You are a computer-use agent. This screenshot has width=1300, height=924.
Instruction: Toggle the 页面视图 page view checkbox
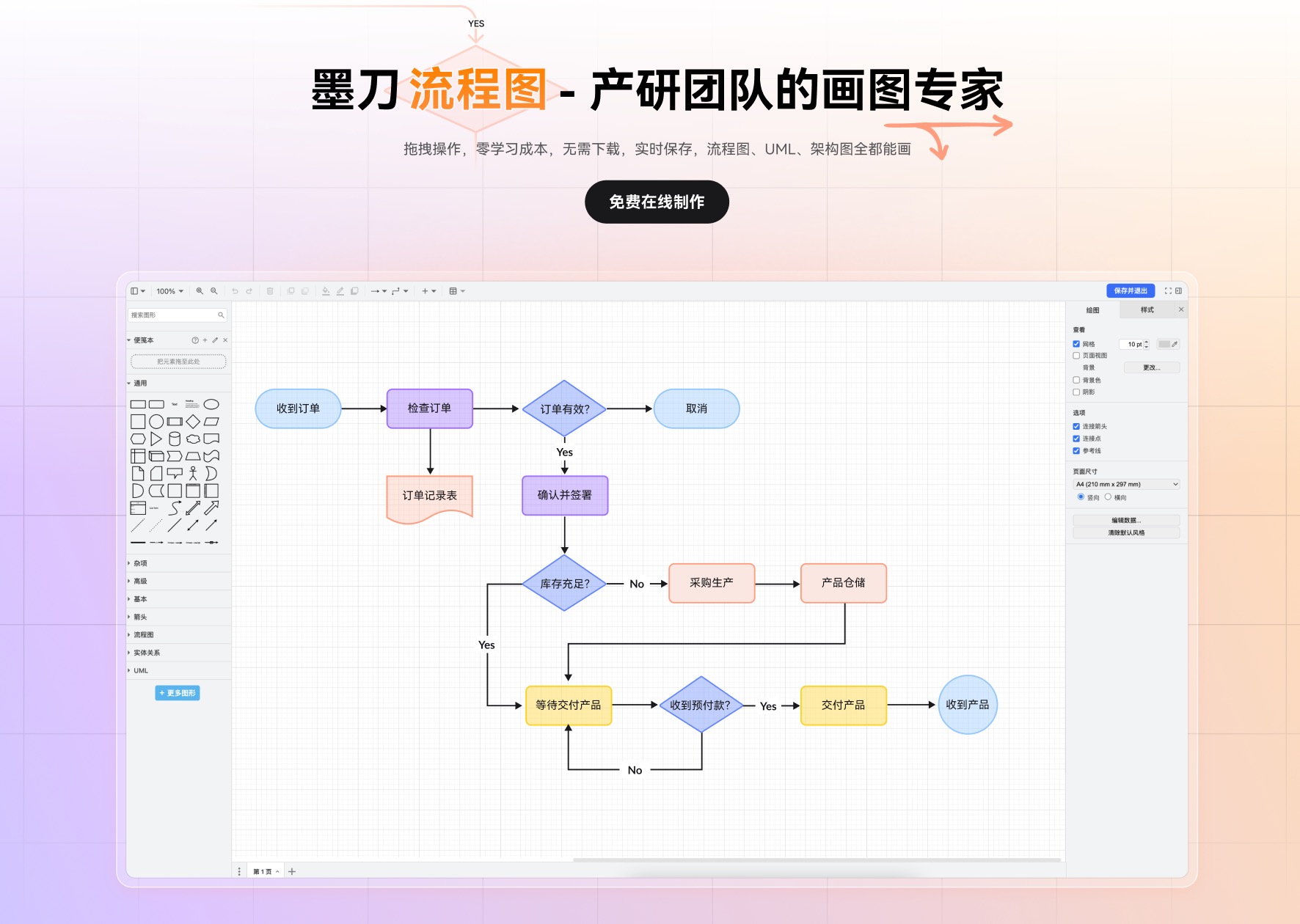(x=1076, y=356)
